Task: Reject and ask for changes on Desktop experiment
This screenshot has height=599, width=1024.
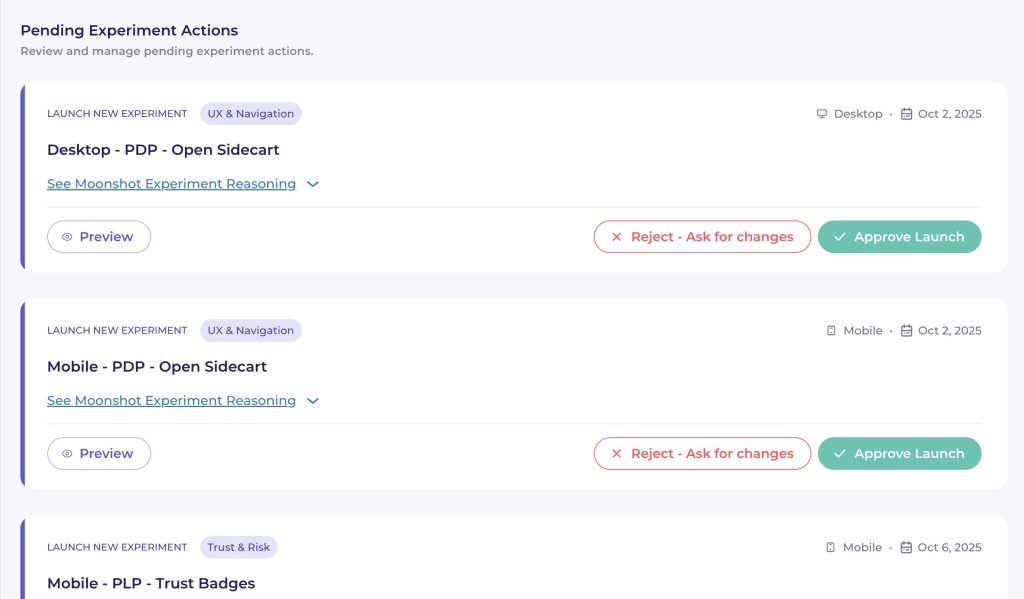Action: coord(702,237)
